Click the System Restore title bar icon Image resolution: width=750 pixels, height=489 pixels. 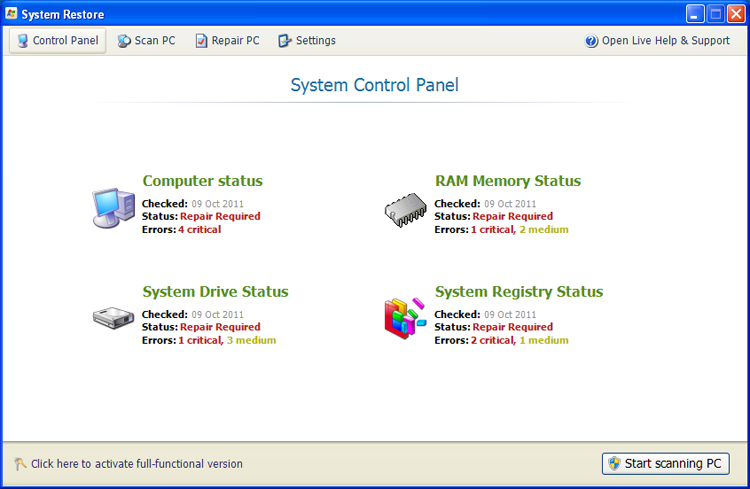12,14
